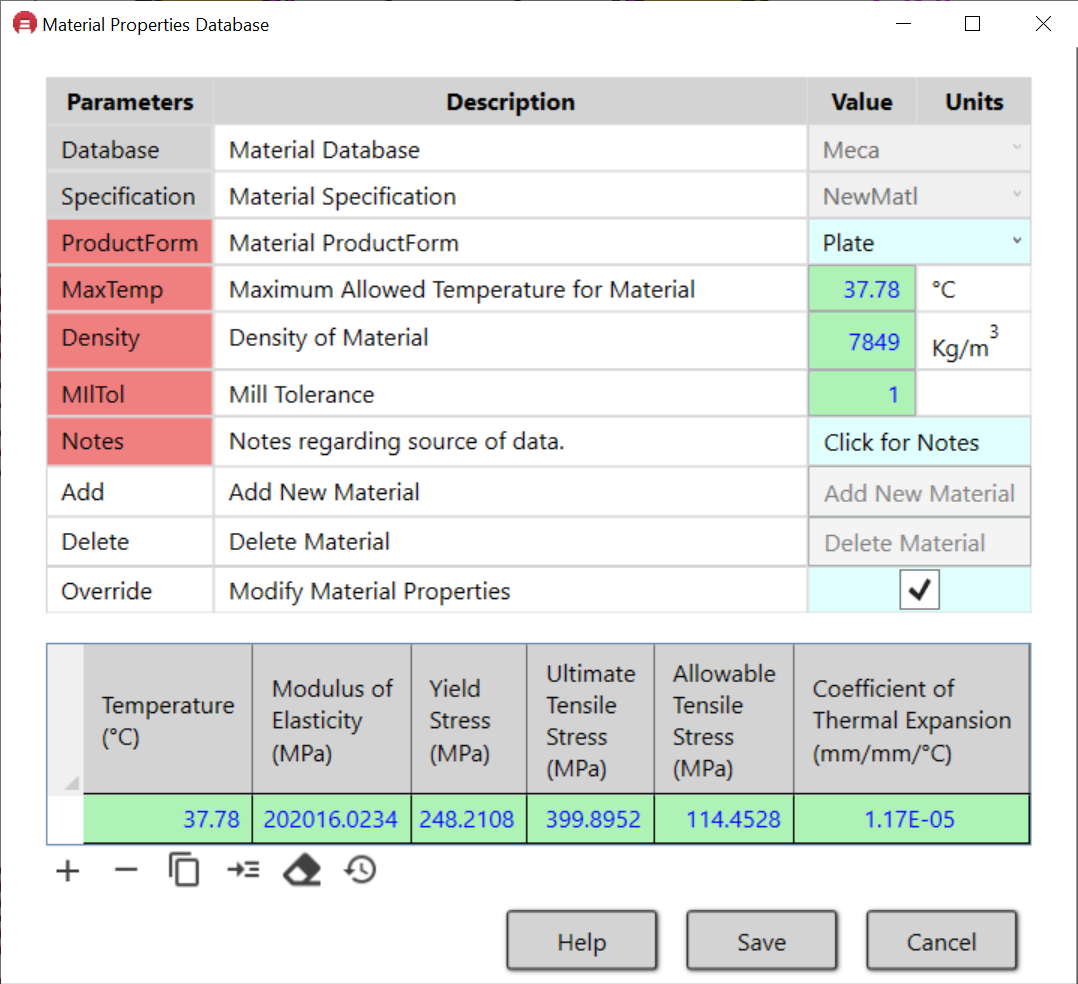Viewport: 1078px width, 984px height.
Task: Click 'Maximum Allowed Temperature for Material' description
Action: pos(462,289)
